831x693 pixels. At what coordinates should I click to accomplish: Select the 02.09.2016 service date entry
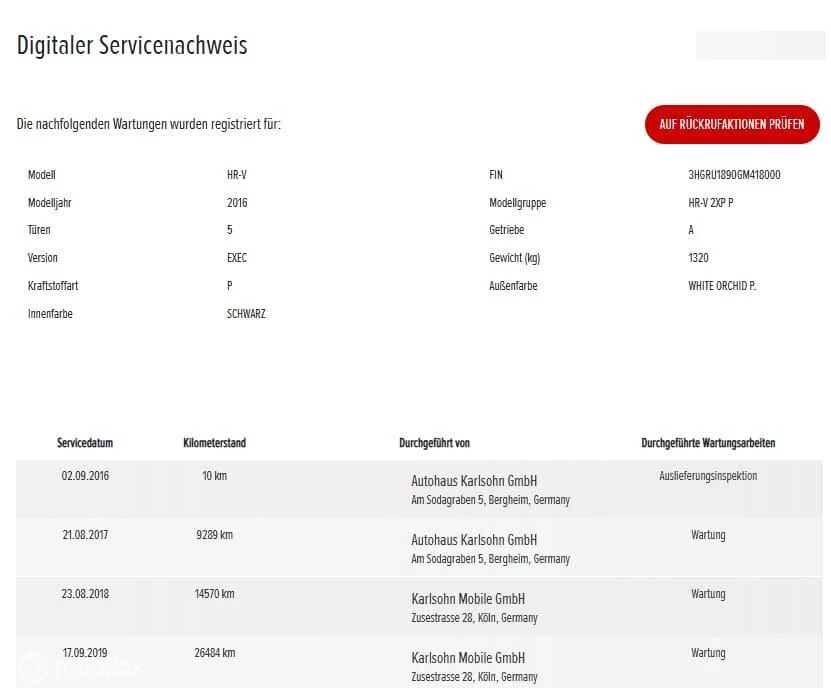85,476
